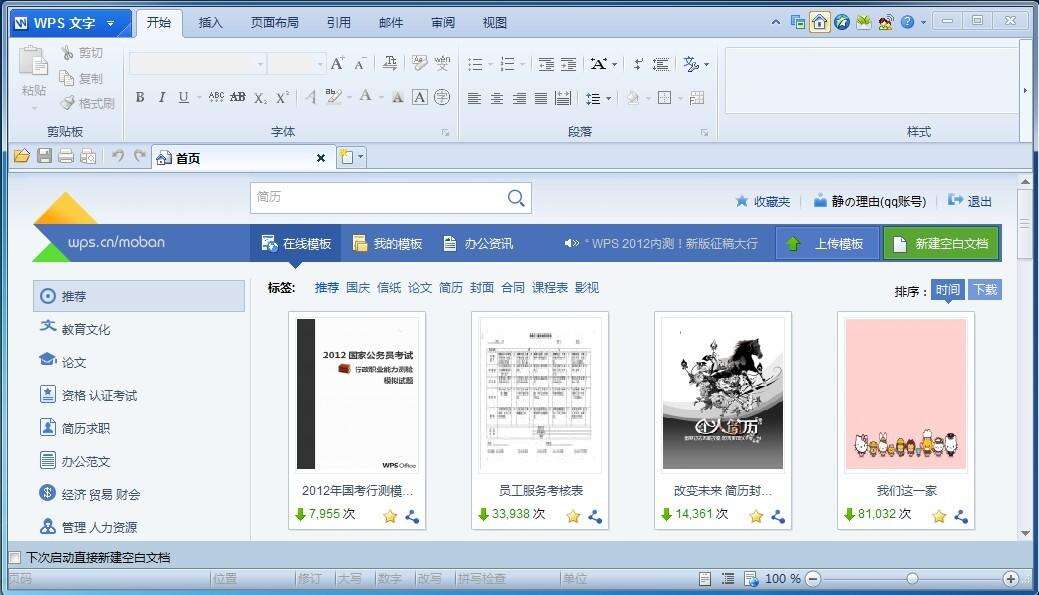Screen dimensions: 1039x595
Task: Align paragraph text to the left
Action: 474,98
